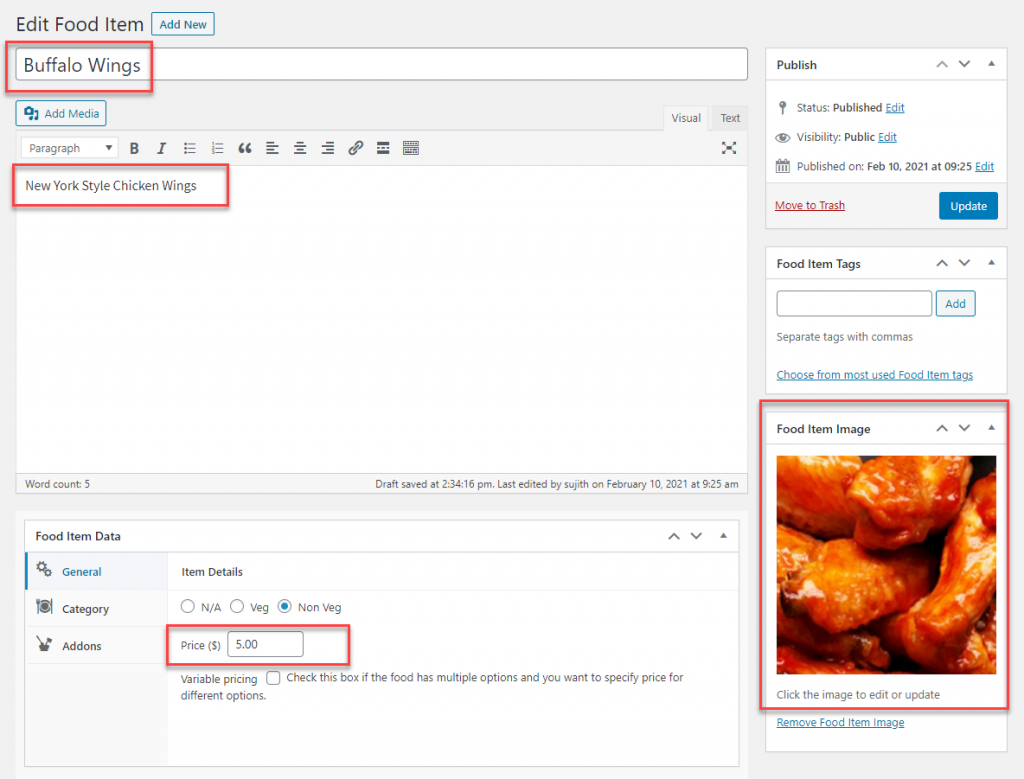The image size is (1024, 779).
Task: Apply blockquote formatting
Action: (245, 148)
